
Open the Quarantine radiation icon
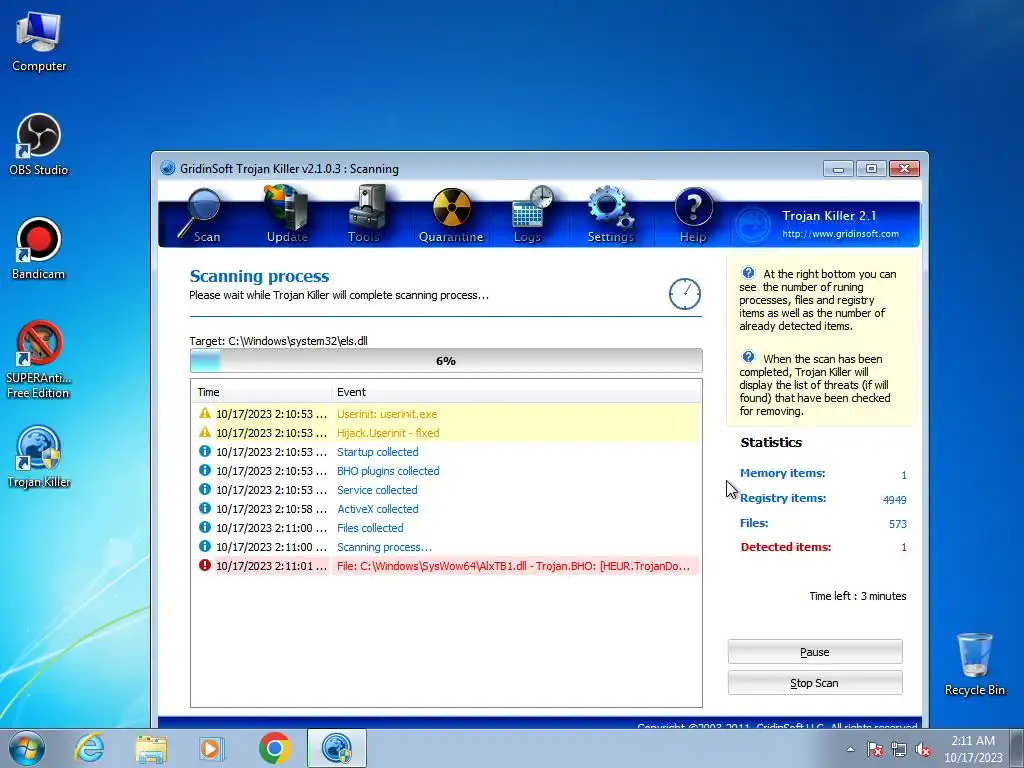point(451,216)
